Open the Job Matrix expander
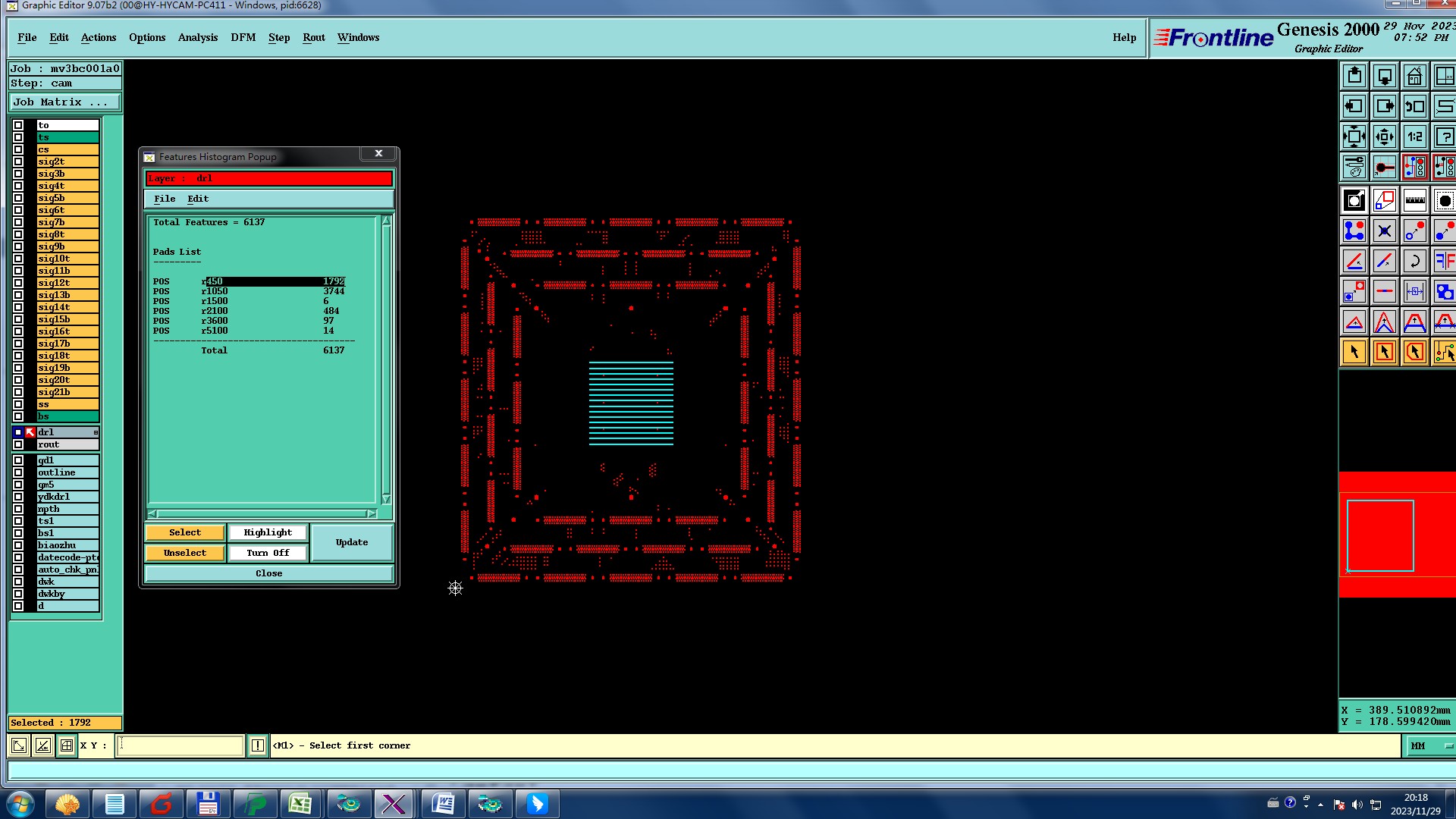The height and width of the screenshot is (819, 1456). 64,102
